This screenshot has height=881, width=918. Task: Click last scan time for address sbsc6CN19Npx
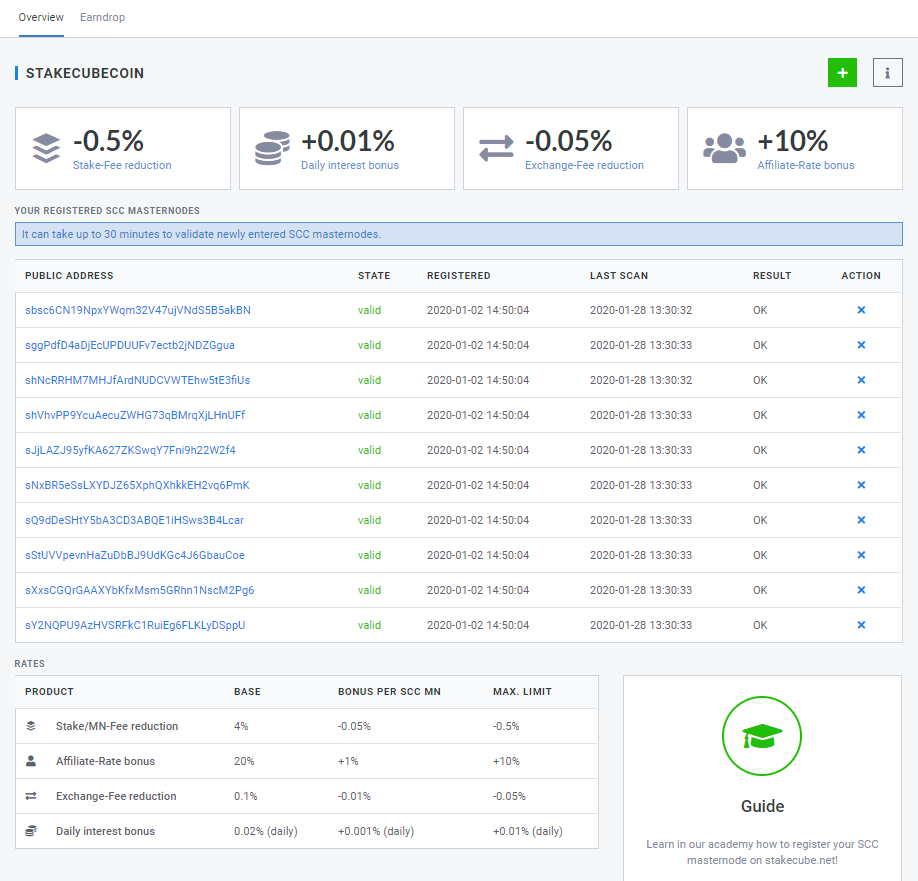point(641,310)
